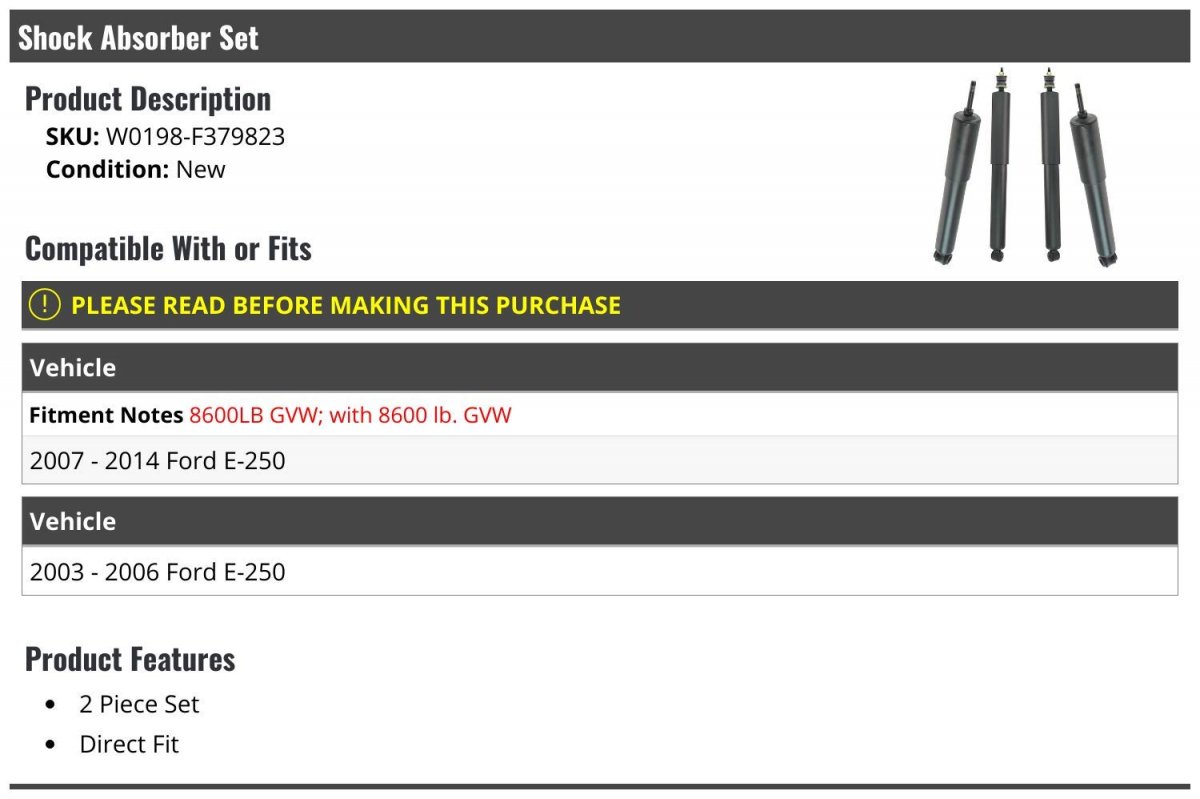Screen dimensions: 1200x799
Task: Click the Product Description heading
Action: coord(148,99)
